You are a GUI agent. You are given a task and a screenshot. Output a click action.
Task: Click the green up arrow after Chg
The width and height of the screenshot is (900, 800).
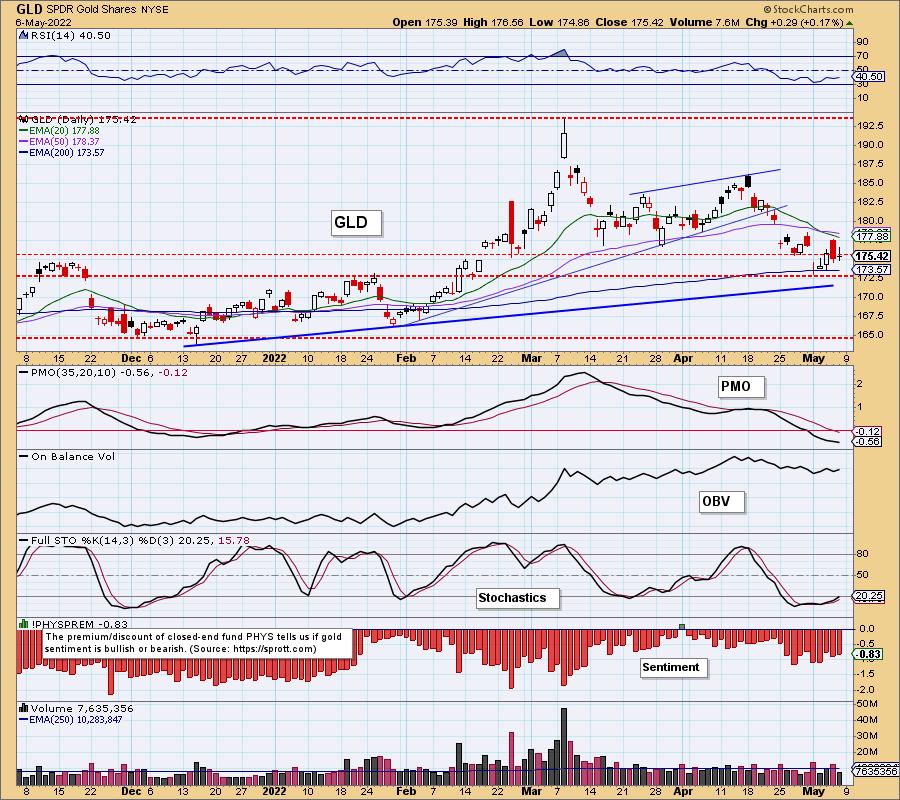click(849, 23)
